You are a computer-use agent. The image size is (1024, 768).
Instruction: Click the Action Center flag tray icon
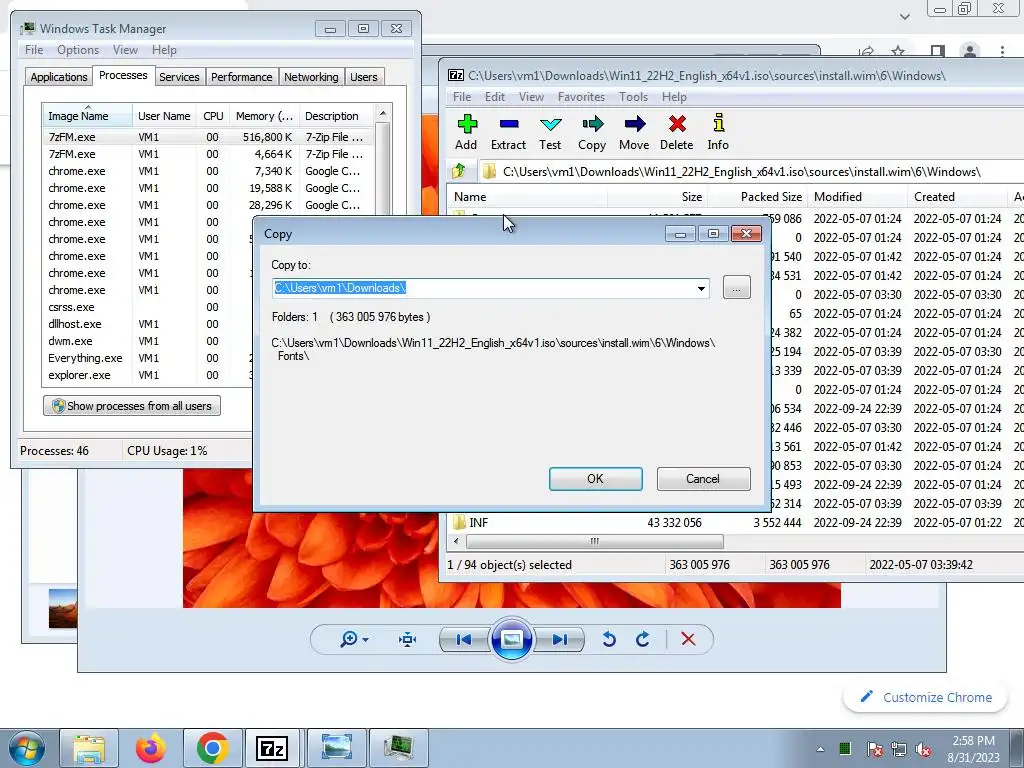874,749
